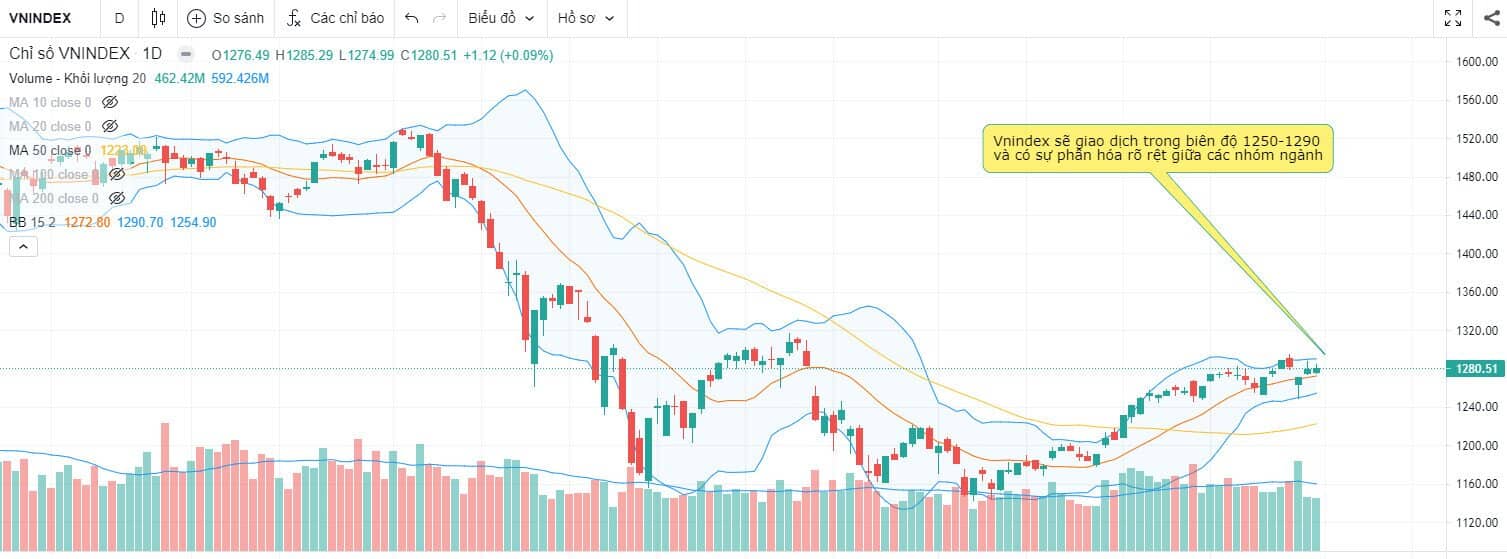This screenshot has height=559, width=1507.
Task: Enter fullscreen chart mode
Action: point(1454,18)
